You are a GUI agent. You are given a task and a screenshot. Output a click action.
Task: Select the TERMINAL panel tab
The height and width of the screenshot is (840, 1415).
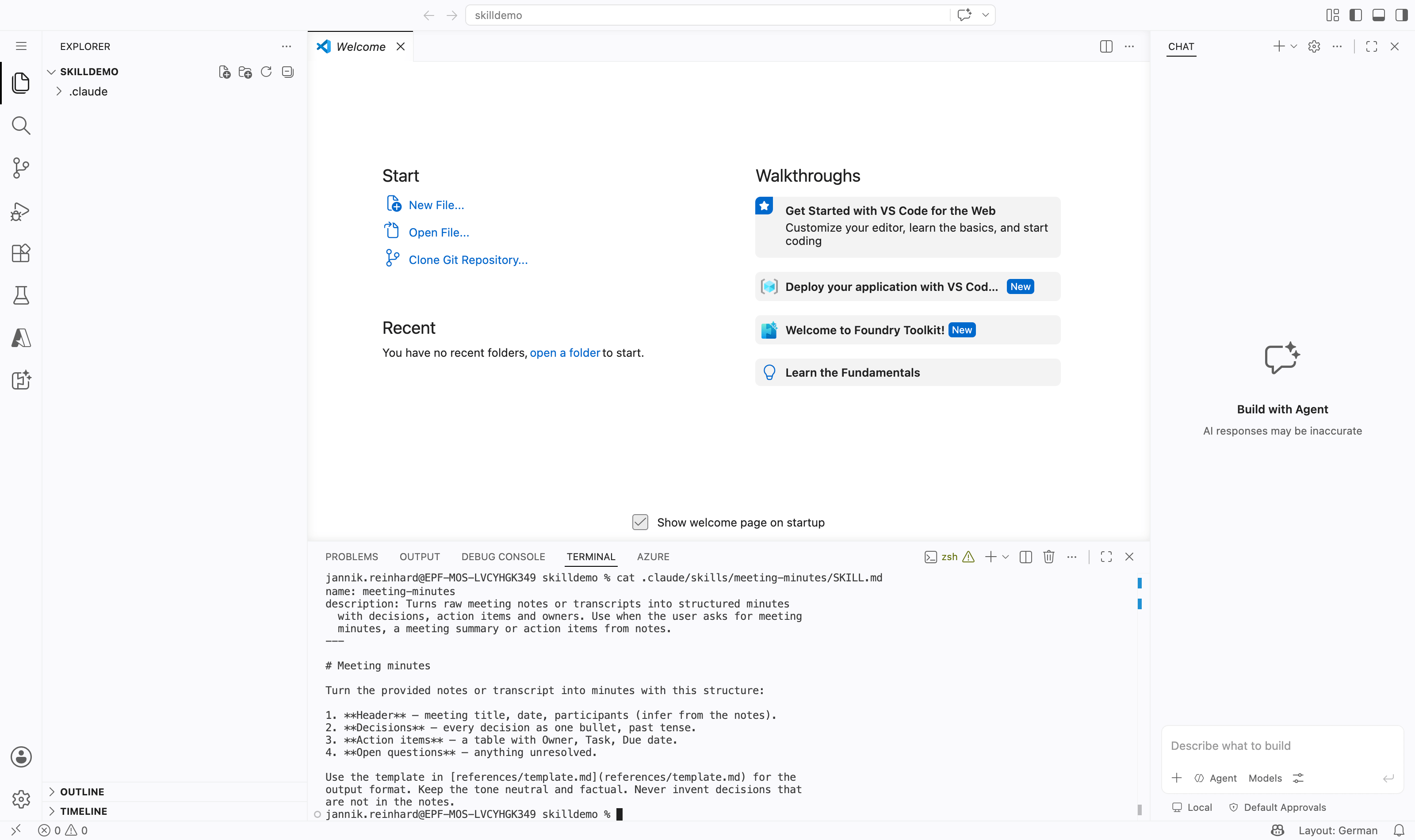591,557
